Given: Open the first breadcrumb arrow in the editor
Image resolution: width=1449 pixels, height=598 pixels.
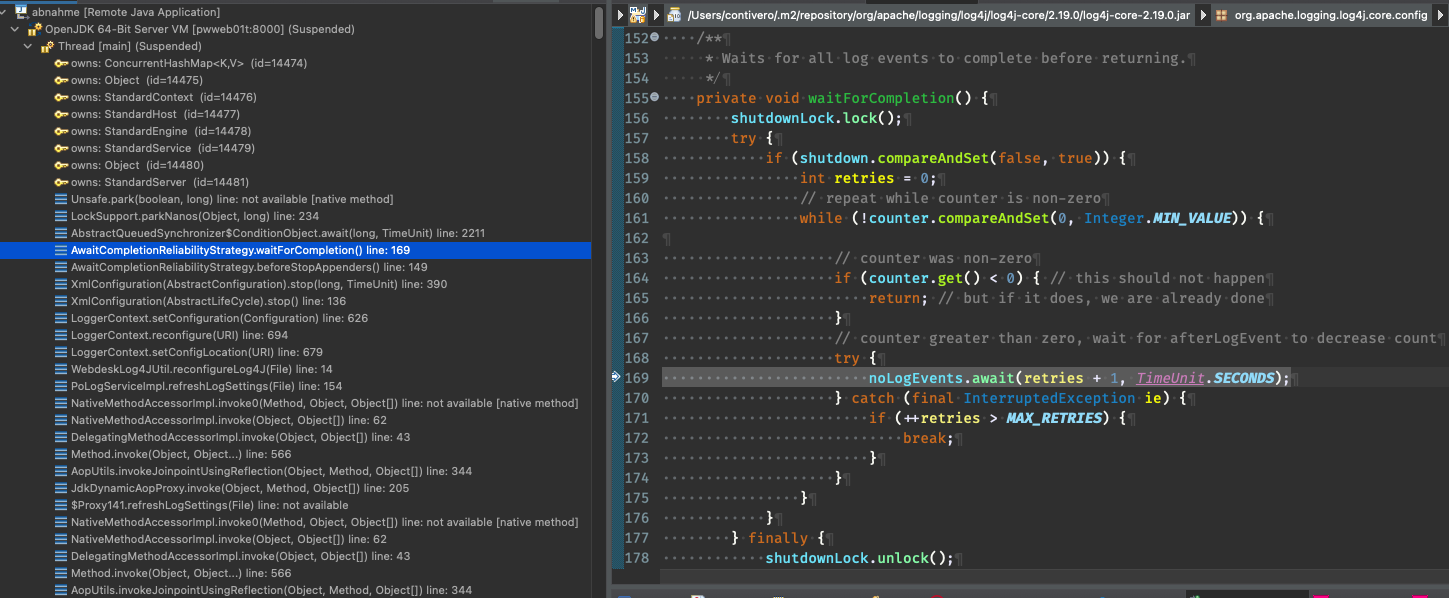Looking at the screenshot, I should (620, 15).
